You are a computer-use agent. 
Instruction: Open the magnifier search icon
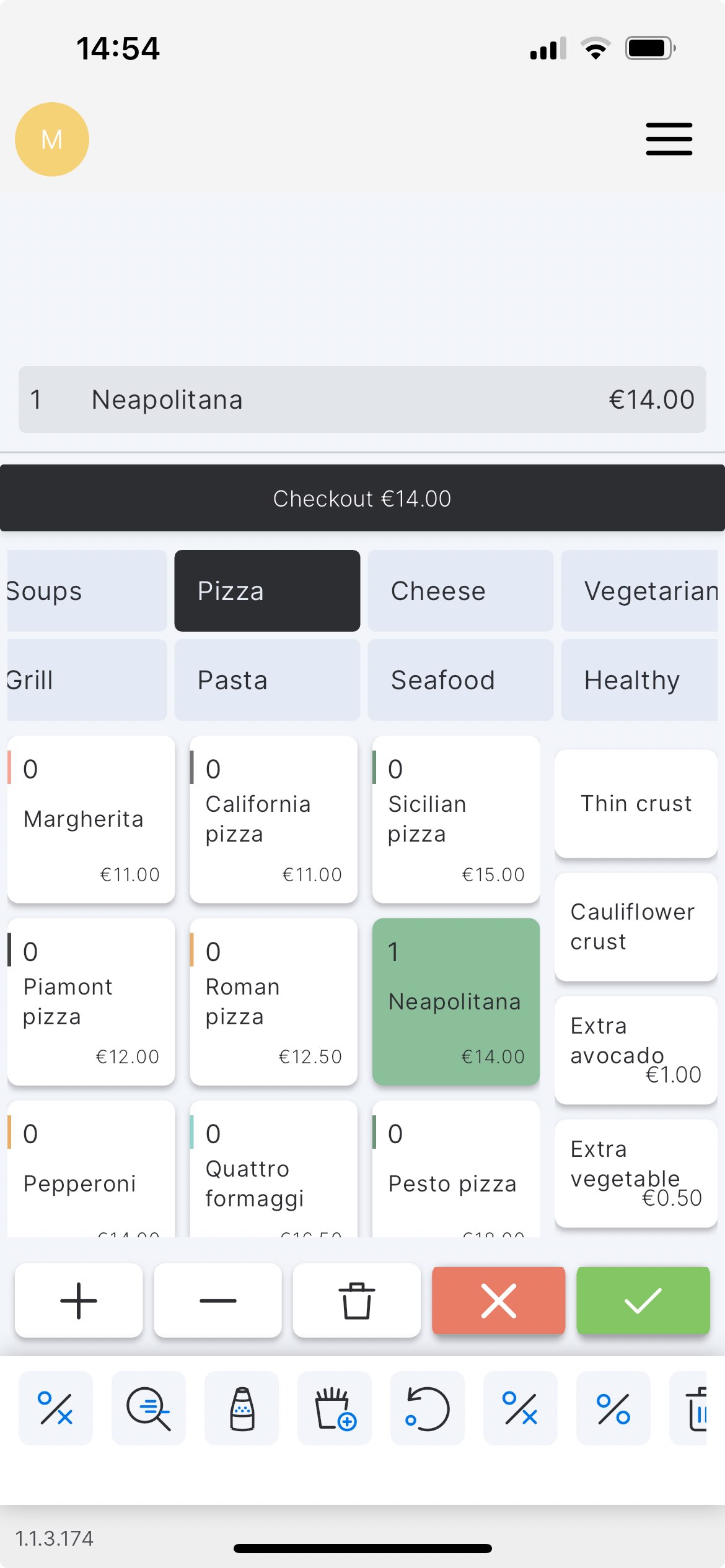pyautogui.click(x=149, y=1408)
